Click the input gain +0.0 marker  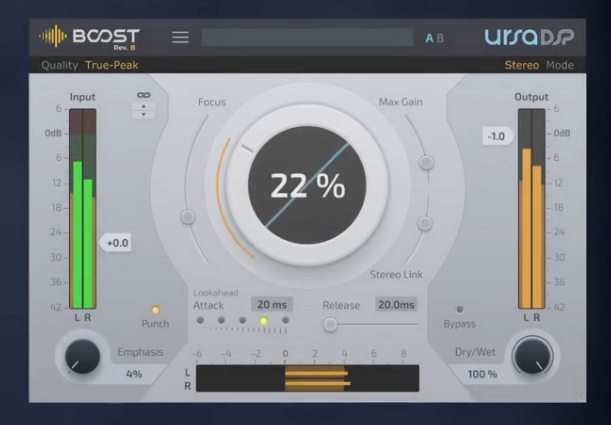115,243
